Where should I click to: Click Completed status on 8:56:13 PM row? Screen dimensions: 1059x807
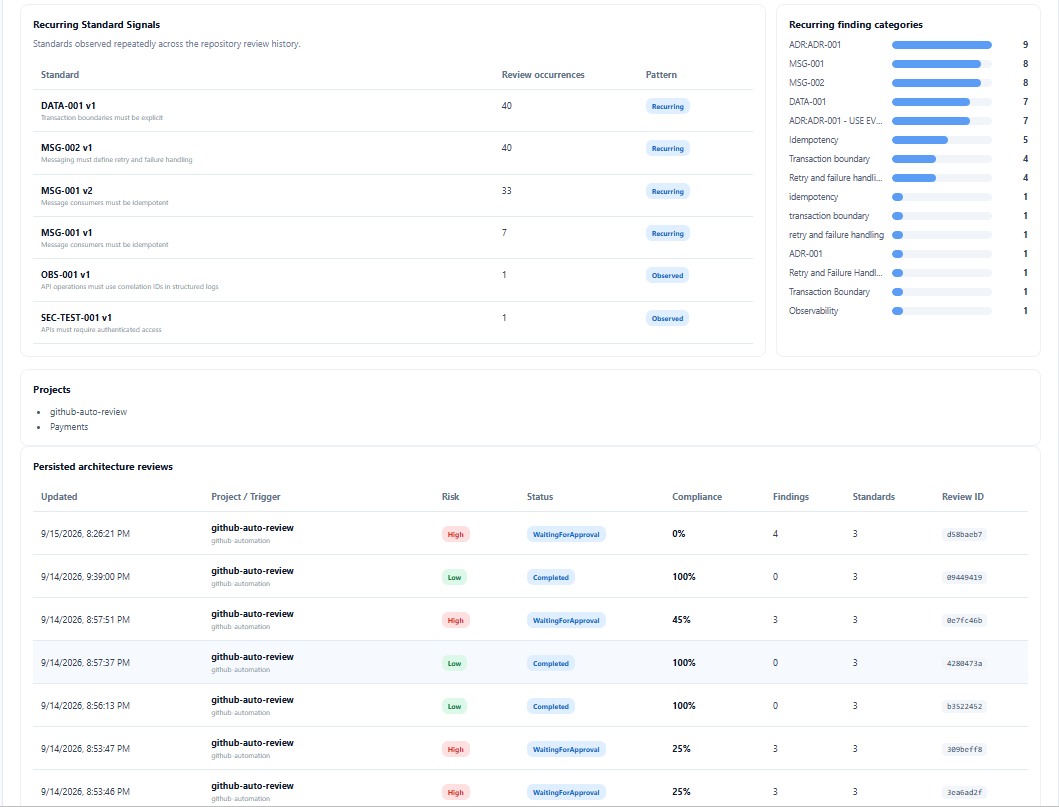click(550, 706)
